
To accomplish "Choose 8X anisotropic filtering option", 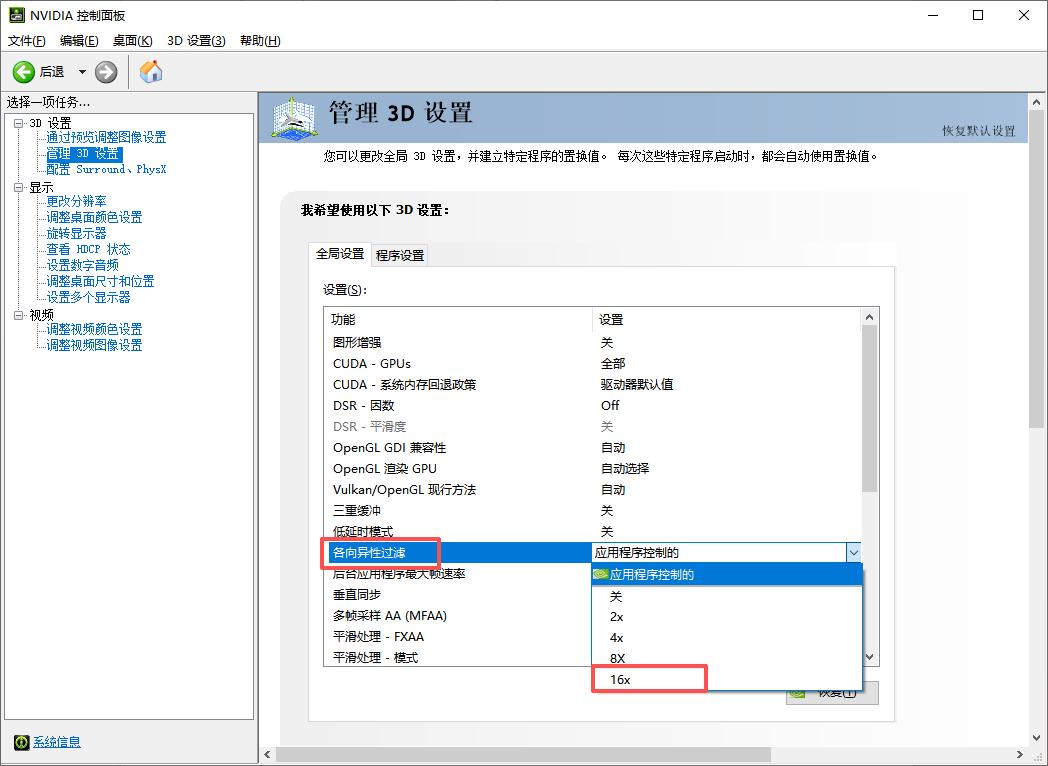I will point(727,658).
